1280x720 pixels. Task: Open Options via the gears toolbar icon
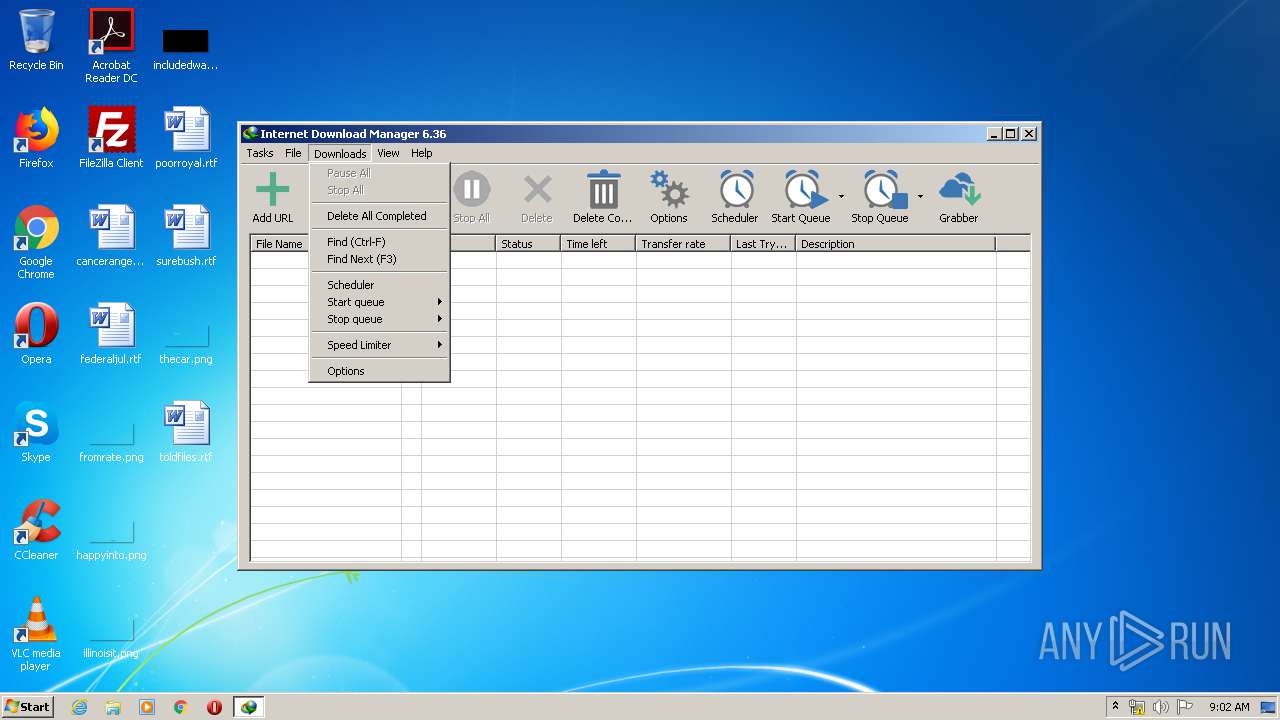pyautogui.click(x=669, y=197)
